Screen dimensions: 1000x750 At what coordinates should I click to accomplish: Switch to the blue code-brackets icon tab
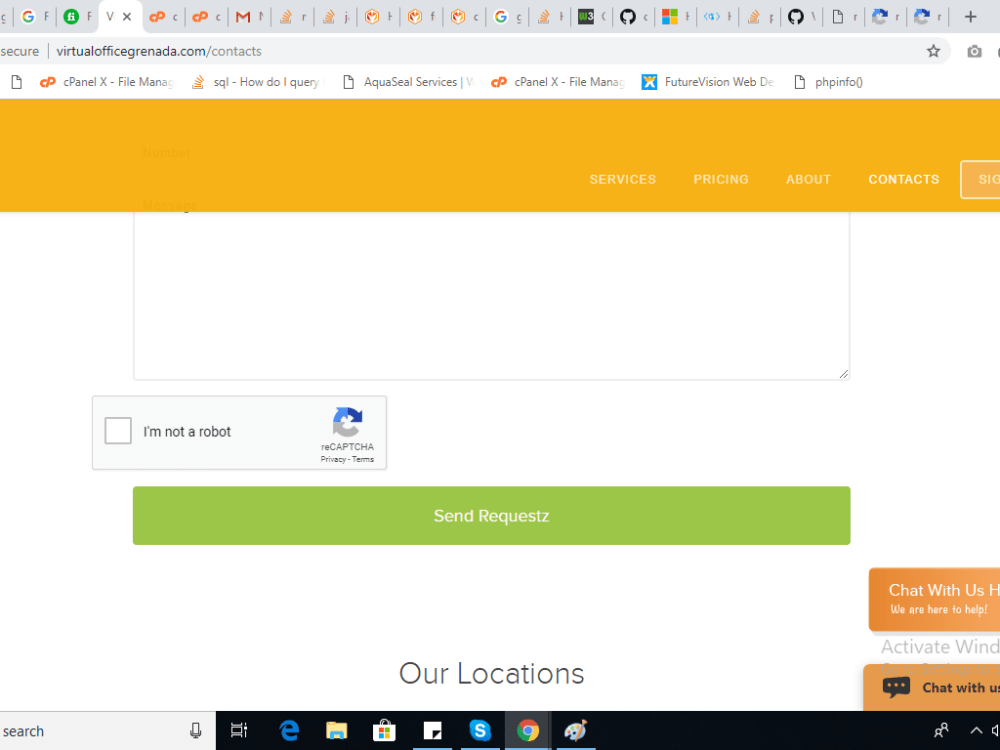[x=712, y=17]
